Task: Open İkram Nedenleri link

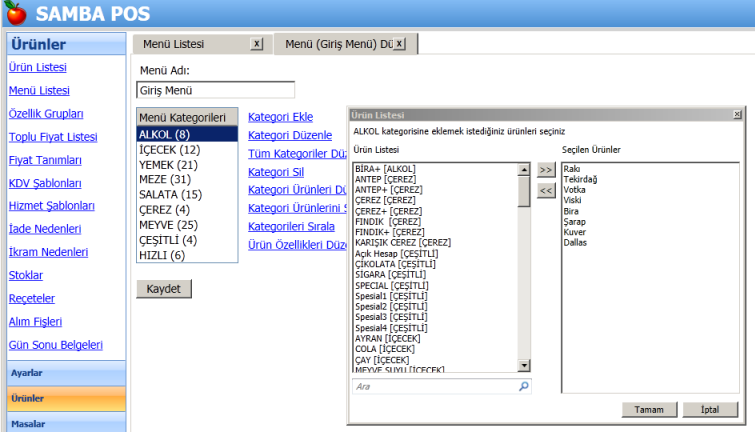Action: pyautogui.click(x=48, y=252)
